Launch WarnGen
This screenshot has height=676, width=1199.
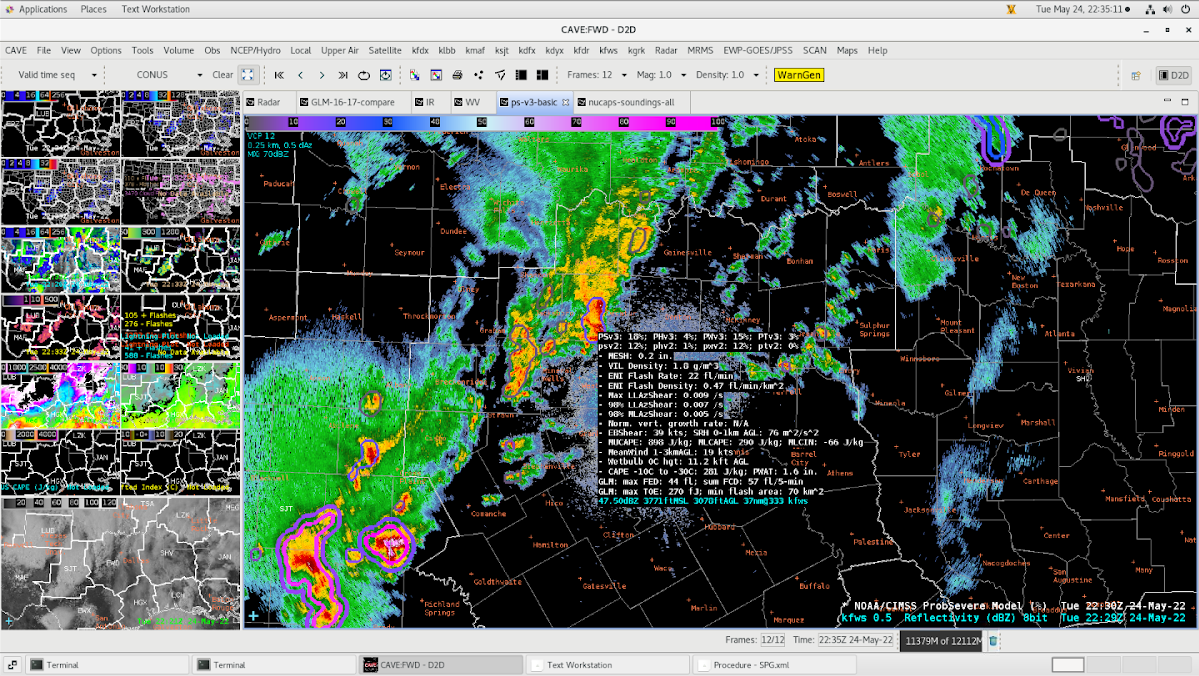[x=798, y=75]
